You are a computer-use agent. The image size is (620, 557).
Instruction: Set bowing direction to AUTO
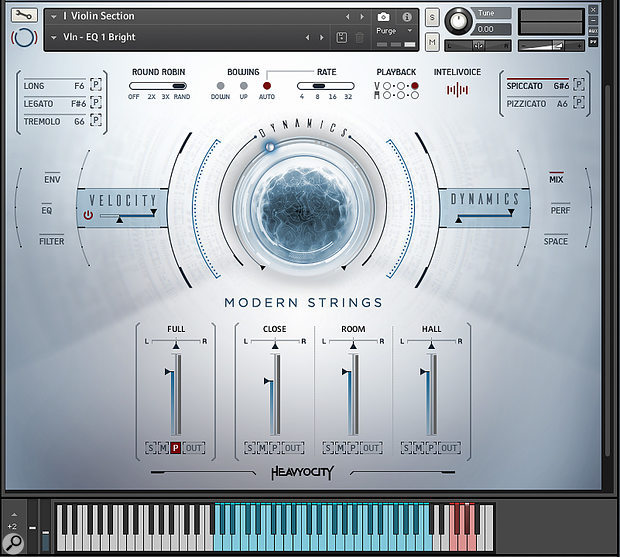[x=267, y=86]
